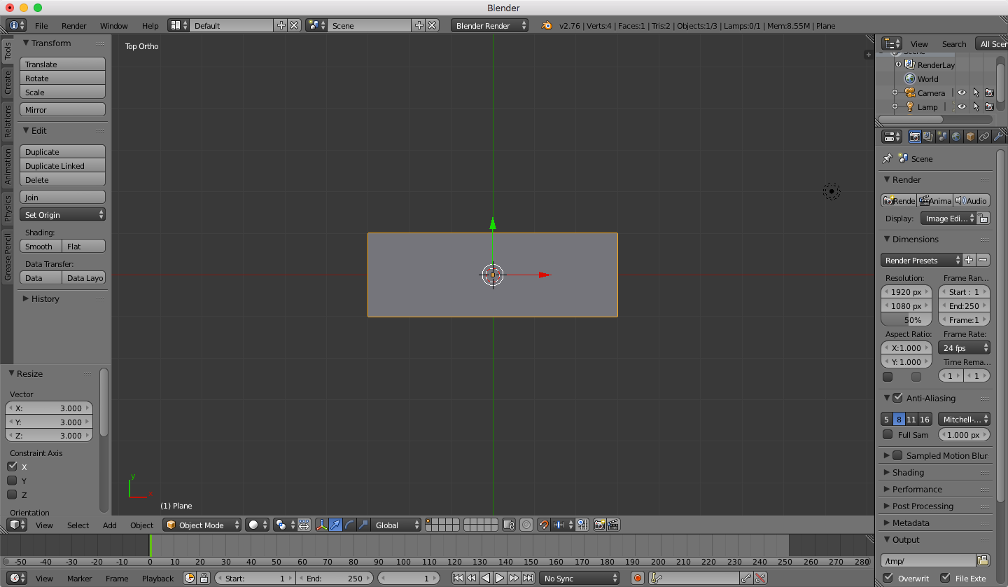Open the File menu
The height and width of the screenshot is (587, 1008).
(x=42, y=26)
